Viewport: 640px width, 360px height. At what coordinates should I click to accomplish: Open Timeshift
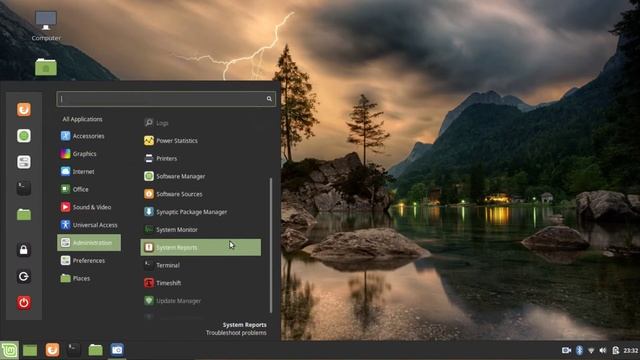click(x=201, y=283)
